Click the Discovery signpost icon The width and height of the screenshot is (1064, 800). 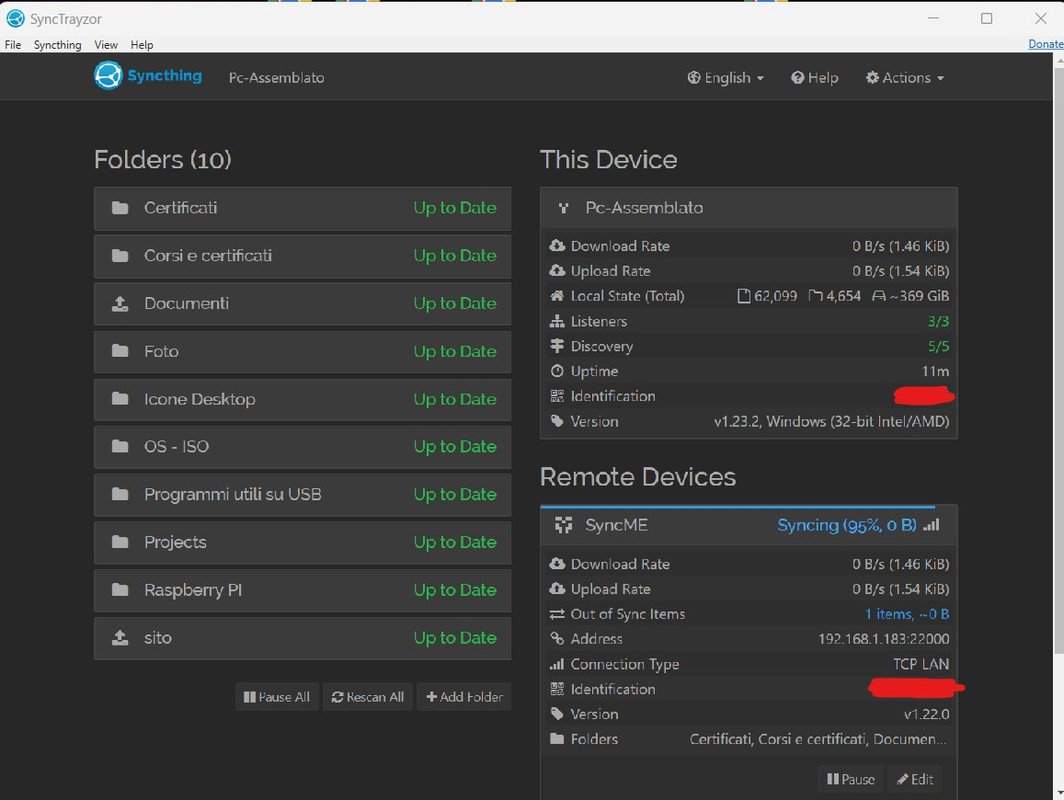pos(557,346)
